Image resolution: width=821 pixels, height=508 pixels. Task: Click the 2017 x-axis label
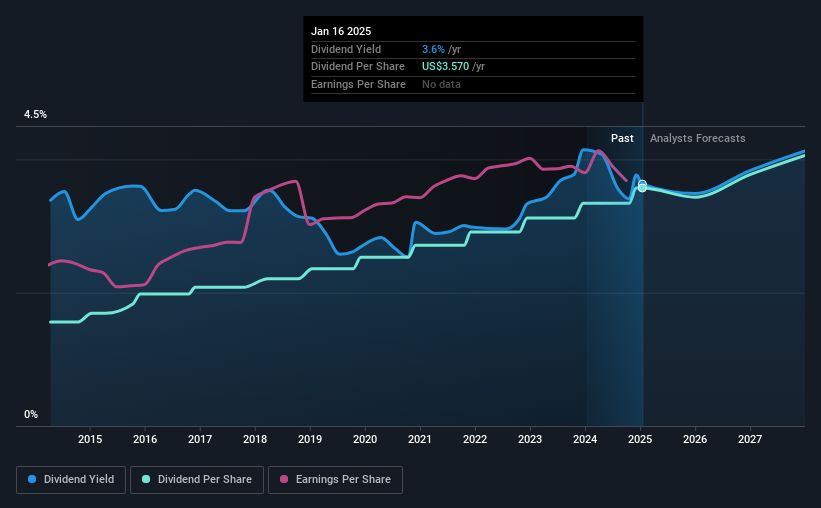[x=200, y=439]
